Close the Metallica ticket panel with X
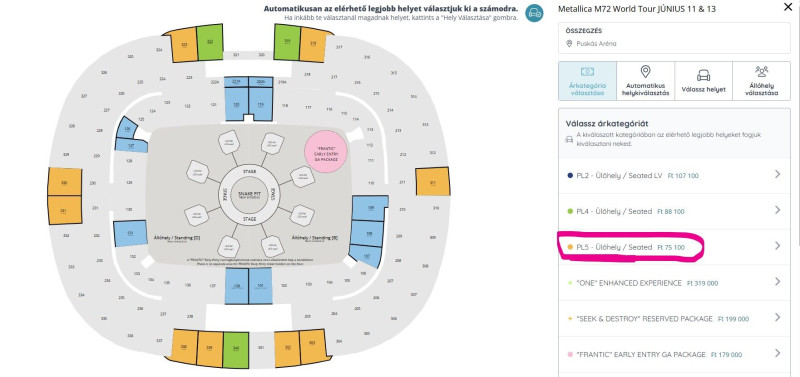The width and height of the screenshot is (800, 377). (787, 7)
